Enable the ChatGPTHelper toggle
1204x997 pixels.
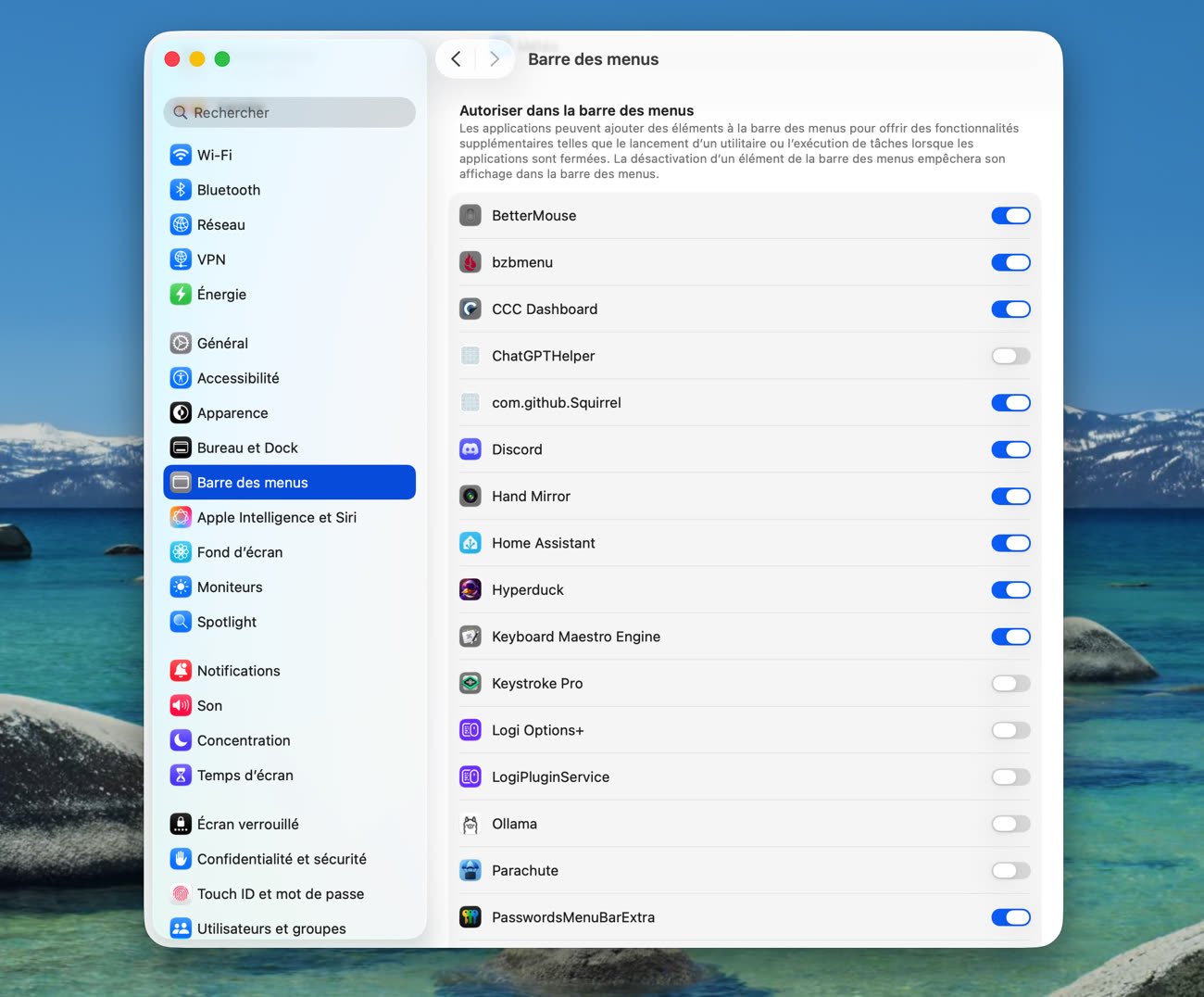point(1010,356)
